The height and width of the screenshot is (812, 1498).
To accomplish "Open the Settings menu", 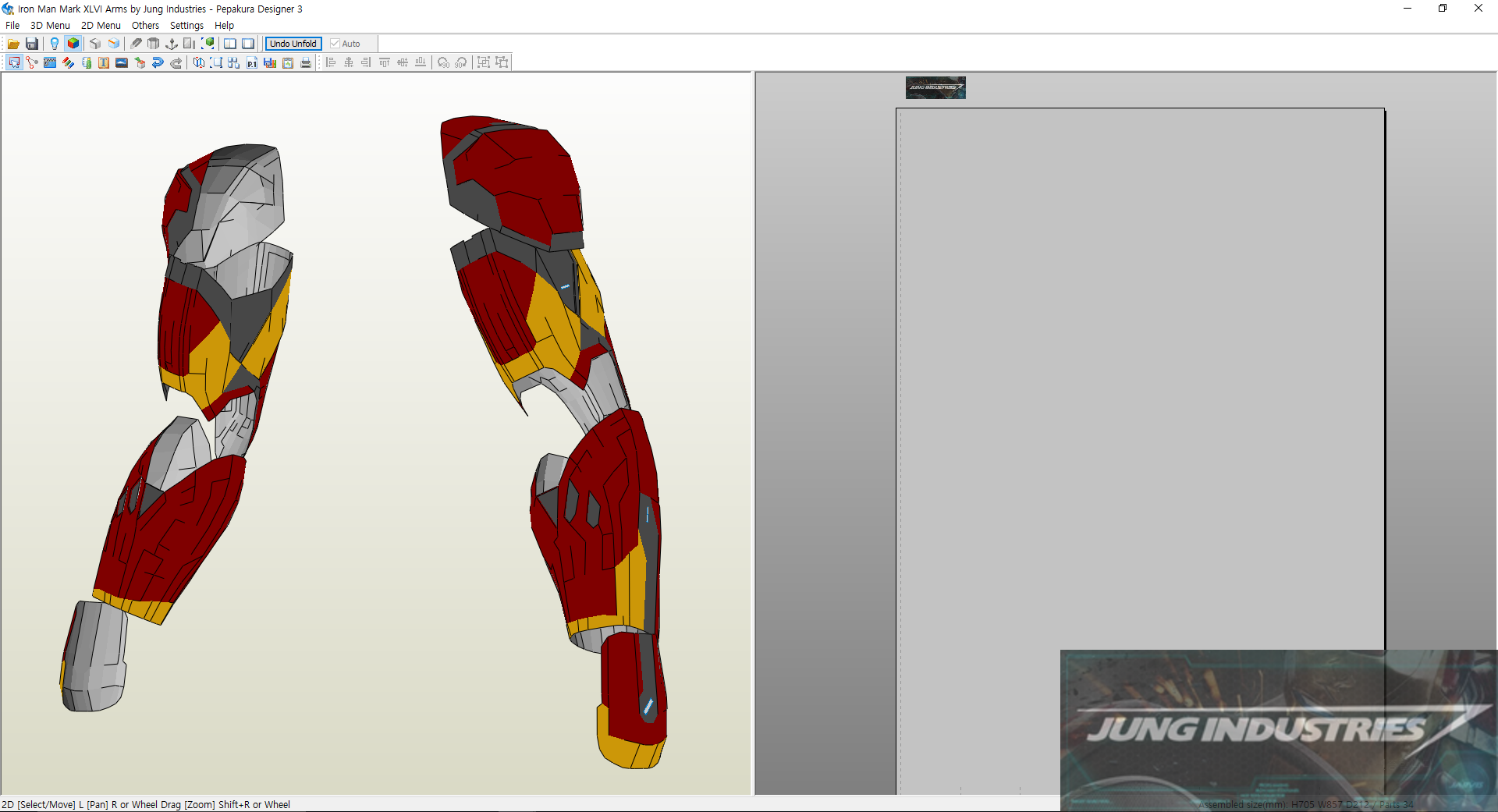I will (x=186, y=25).
